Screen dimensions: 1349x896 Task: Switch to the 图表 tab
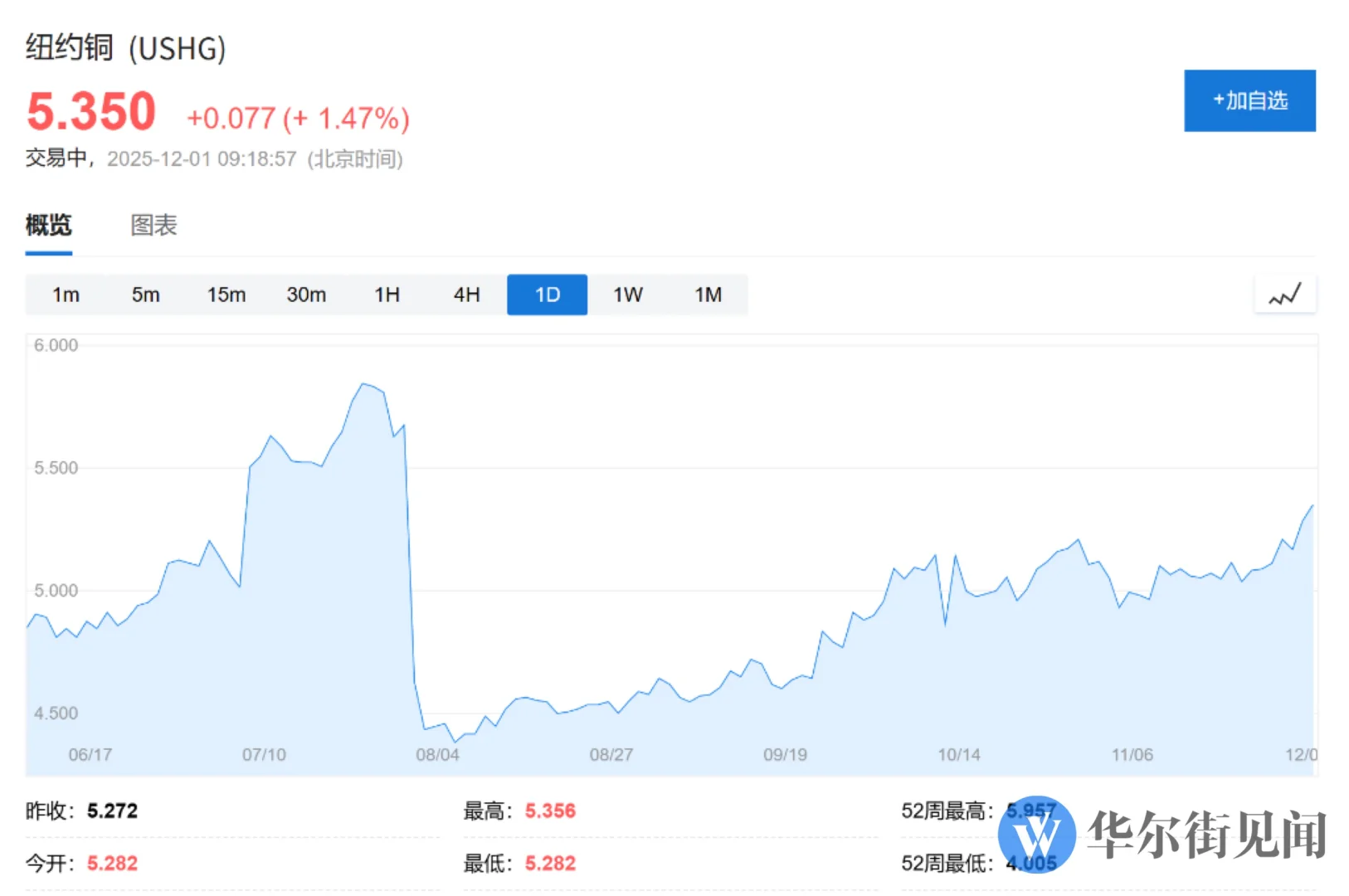coord(153,226)
